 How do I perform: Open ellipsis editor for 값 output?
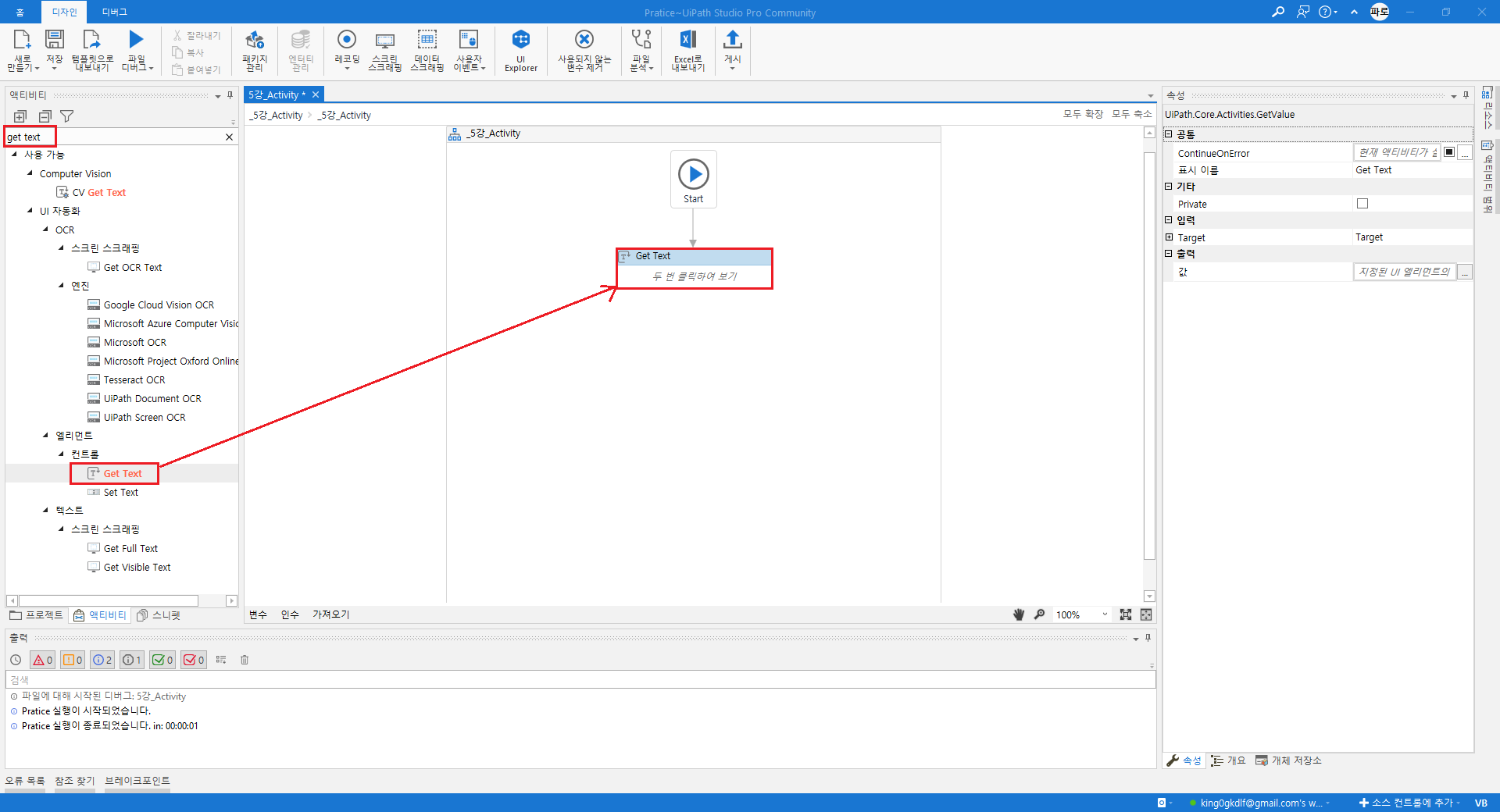pyautogui.click(x=1465, y=272)
